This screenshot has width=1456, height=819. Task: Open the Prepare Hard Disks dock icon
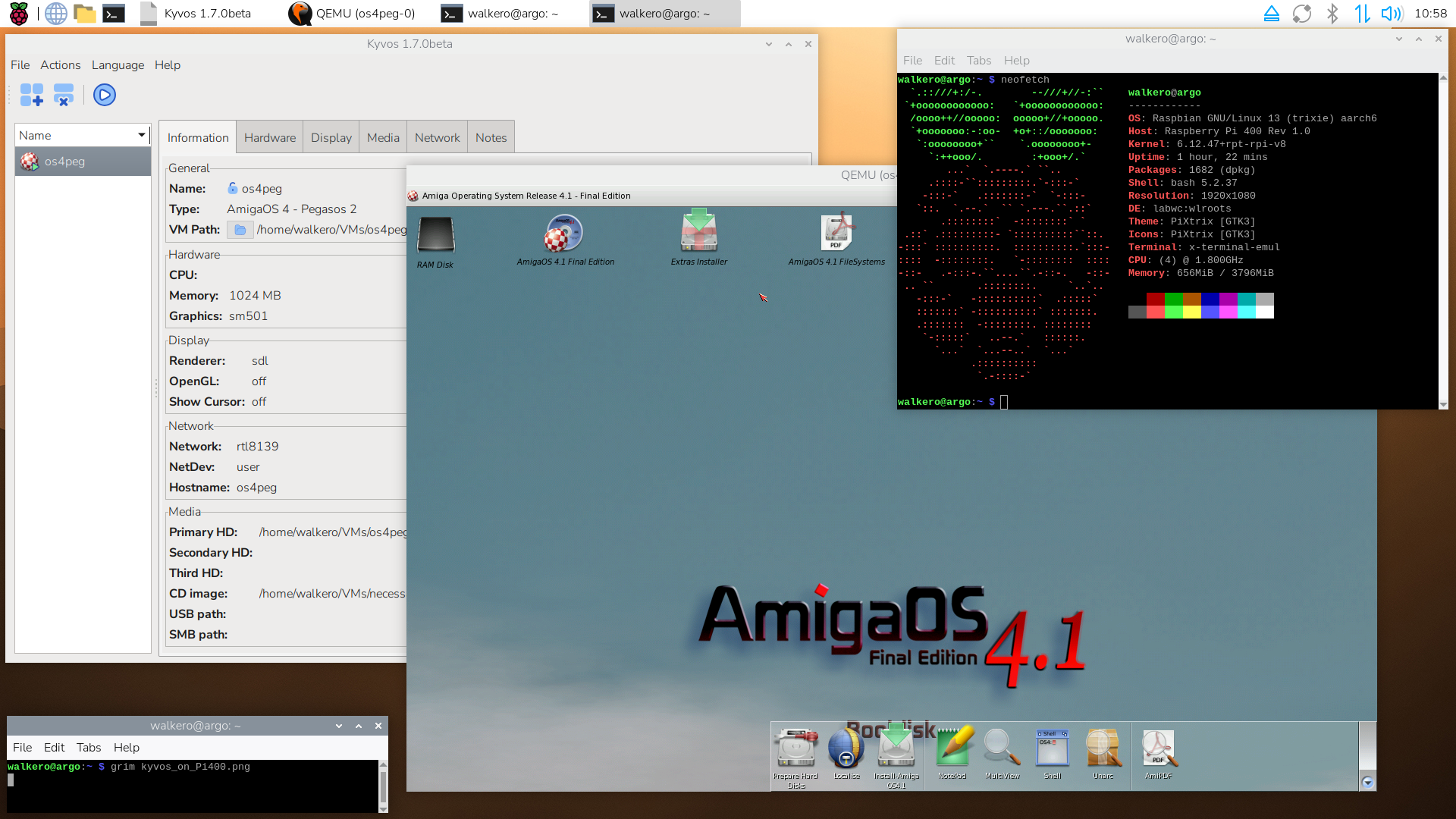click(x=795, y=749)
